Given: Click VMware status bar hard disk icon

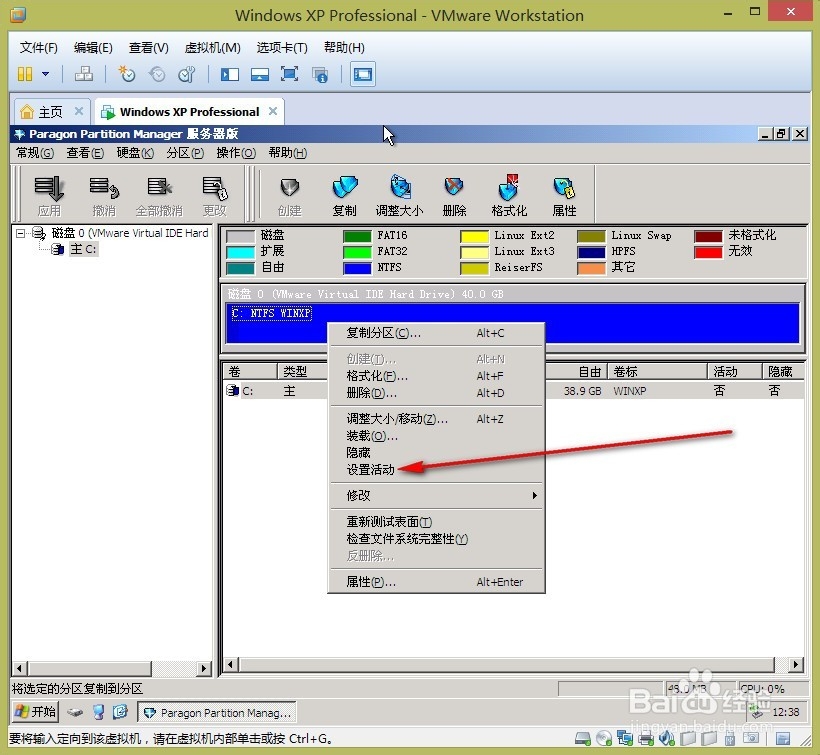Looking at the screenshot, I should pos(582,738).
